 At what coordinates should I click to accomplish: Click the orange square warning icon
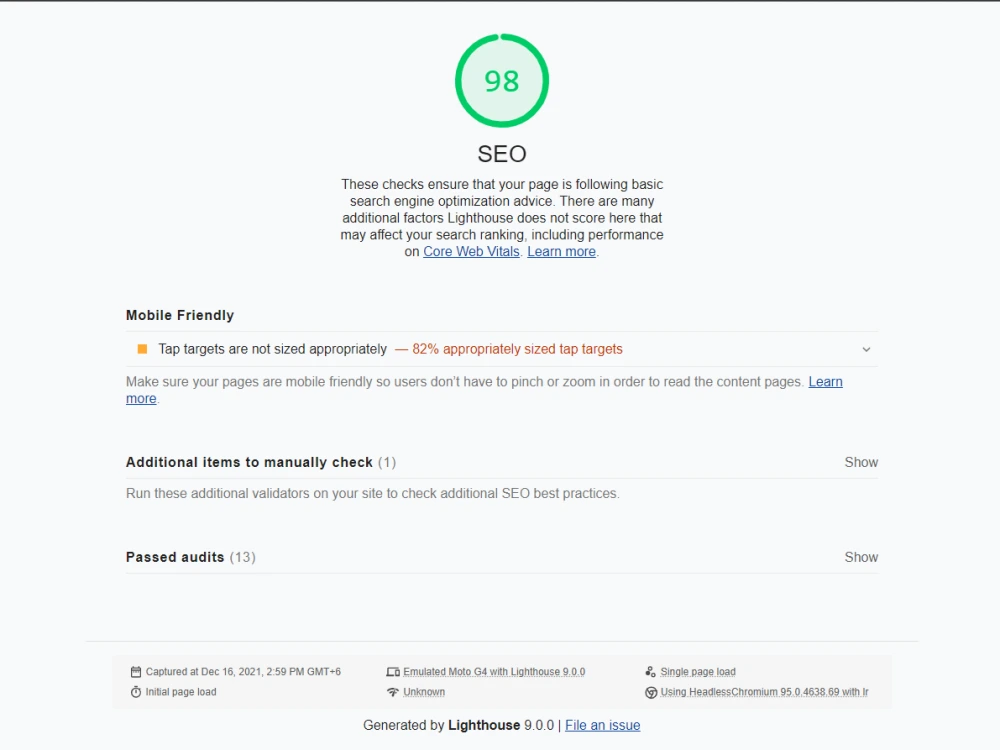(142, 349)
